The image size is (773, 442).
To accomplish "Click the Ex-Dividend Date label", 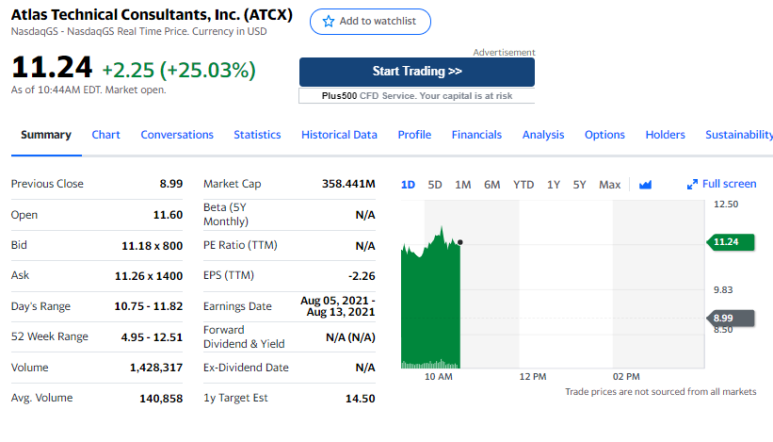I will pos(246,368).
